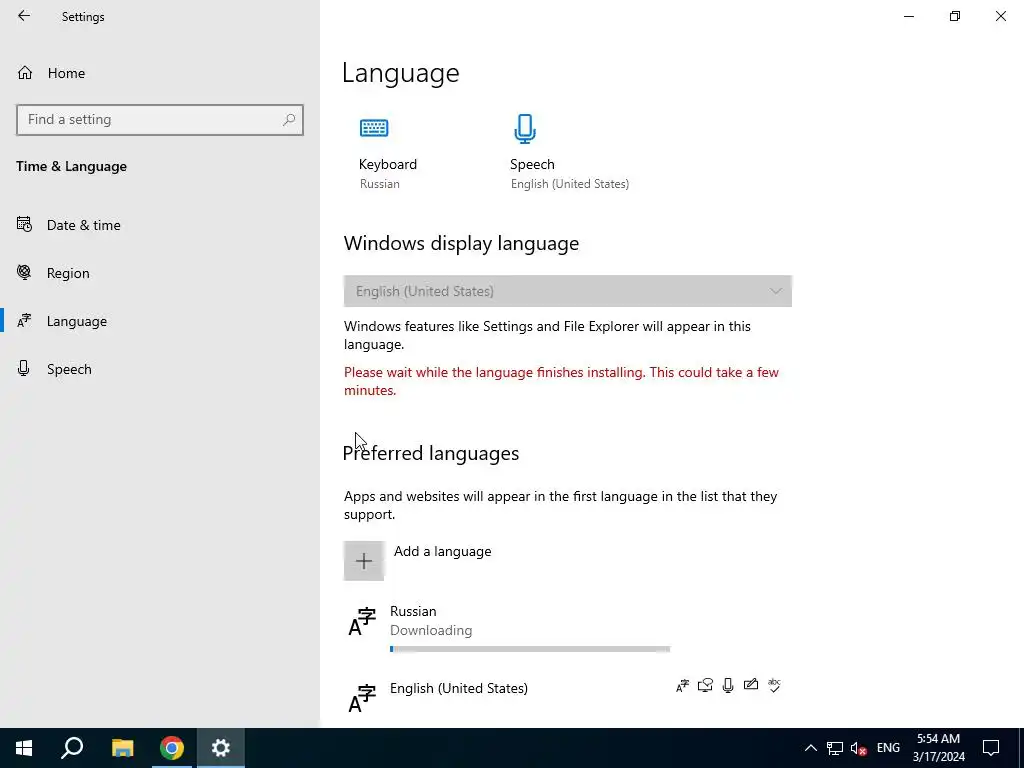Click the display language feature icon for English
1024x768 pixels.
(x=682, y=686)
